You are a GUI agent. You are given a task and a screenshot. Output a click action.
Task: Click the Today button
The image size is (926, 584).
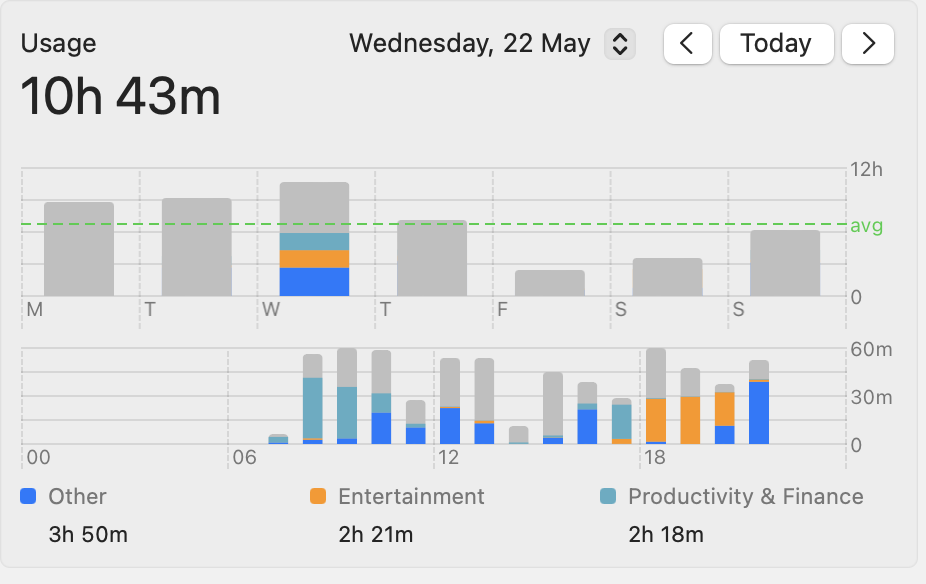pos(776,44)
